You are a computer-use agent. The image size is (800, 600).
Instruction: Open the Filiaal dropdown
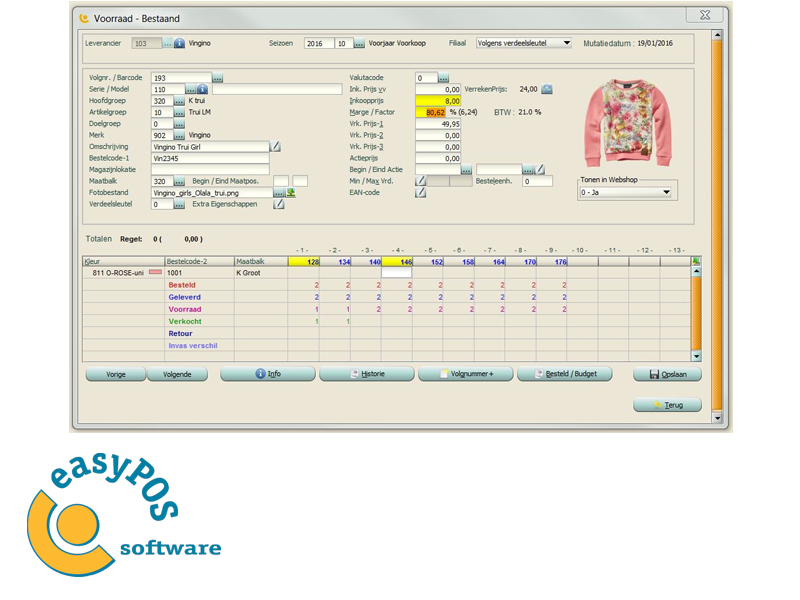pyautogui.click(x=523, y=43)
